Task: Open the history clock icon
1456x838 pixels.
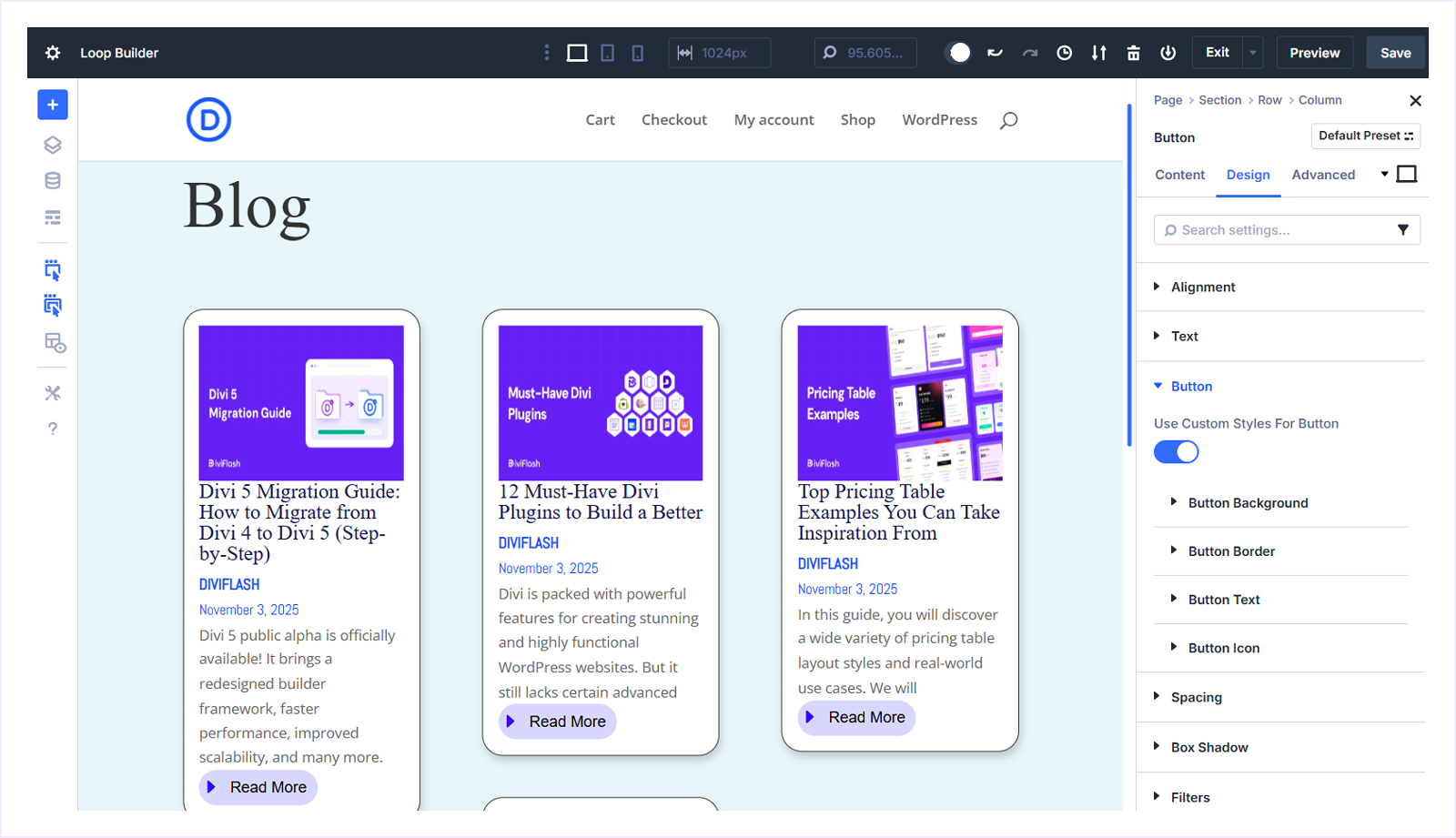Action: pyautogui.click(x=1064, y=53)
